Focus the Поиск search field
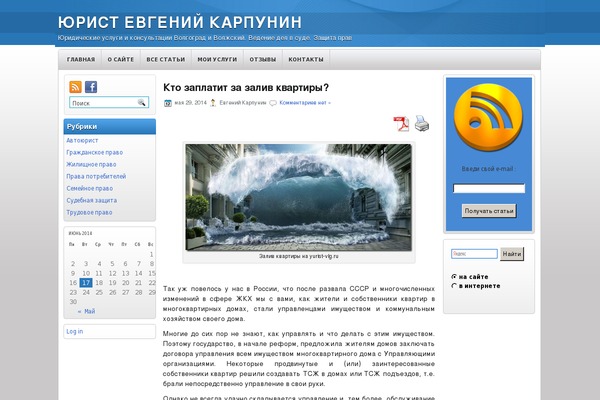The width and height of the screenshot is (600, 400). (x=104, y=103)
